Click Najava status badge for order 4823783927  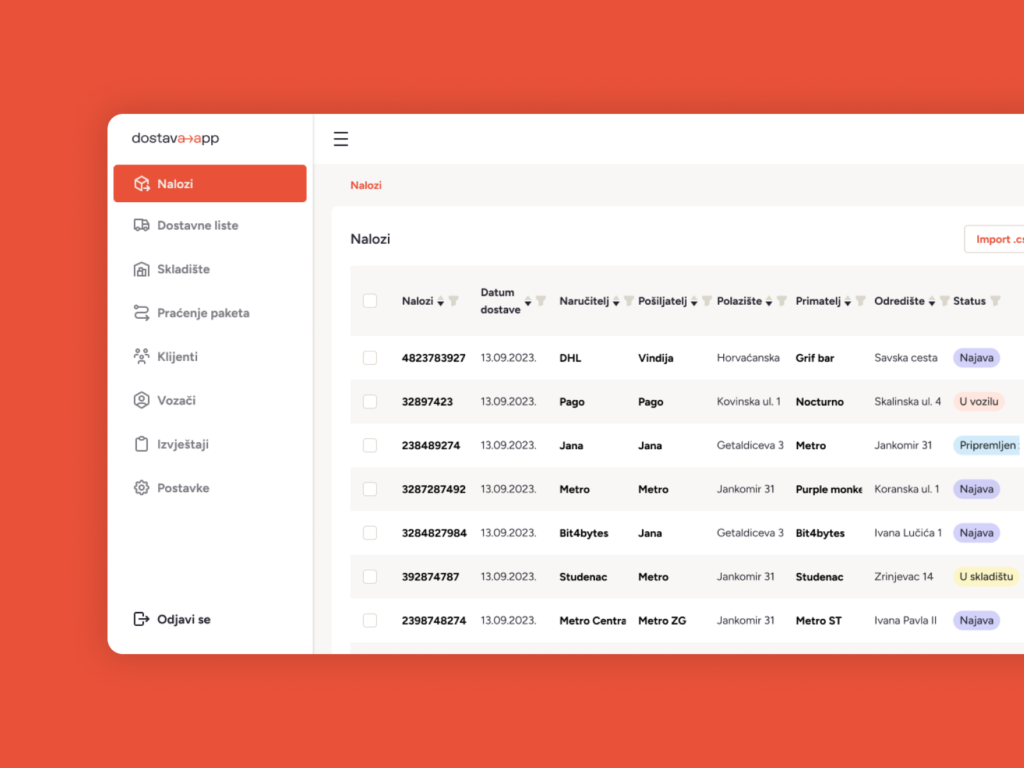point(976,358)
